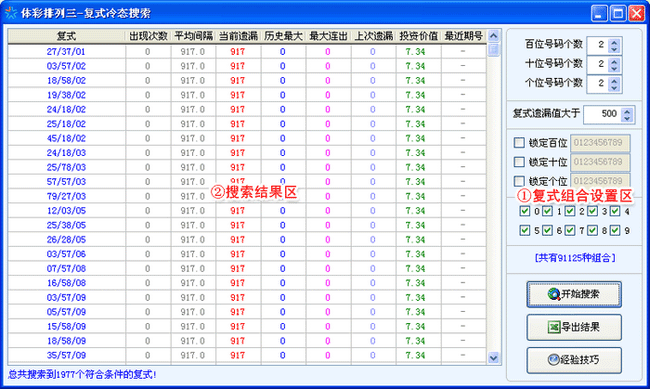Increase 十位号码个数 with the up arrow
Image resolution: width=650 pixels, height=389 pixels.
614,61
